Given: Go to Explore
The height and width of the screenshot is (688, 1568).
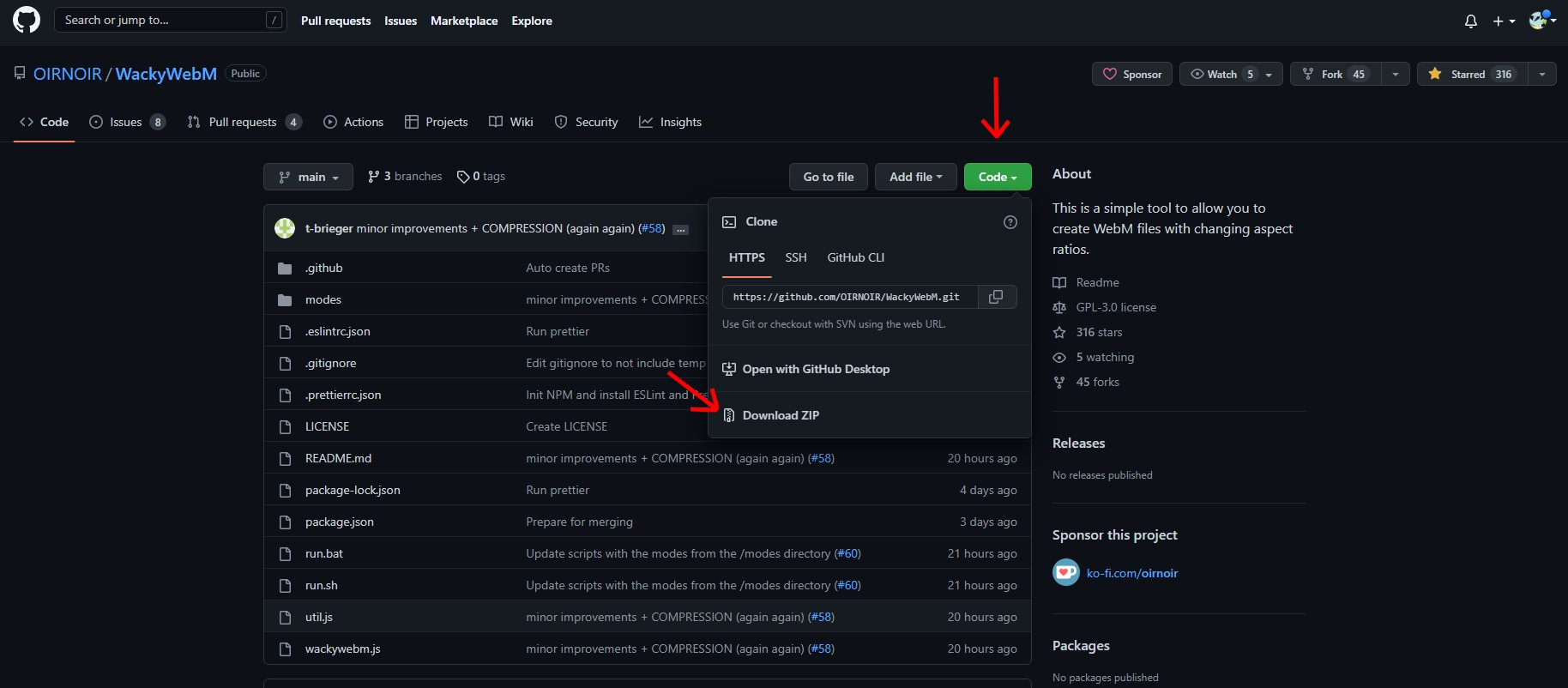Looking at the screenshot, I should coord(532,21).
